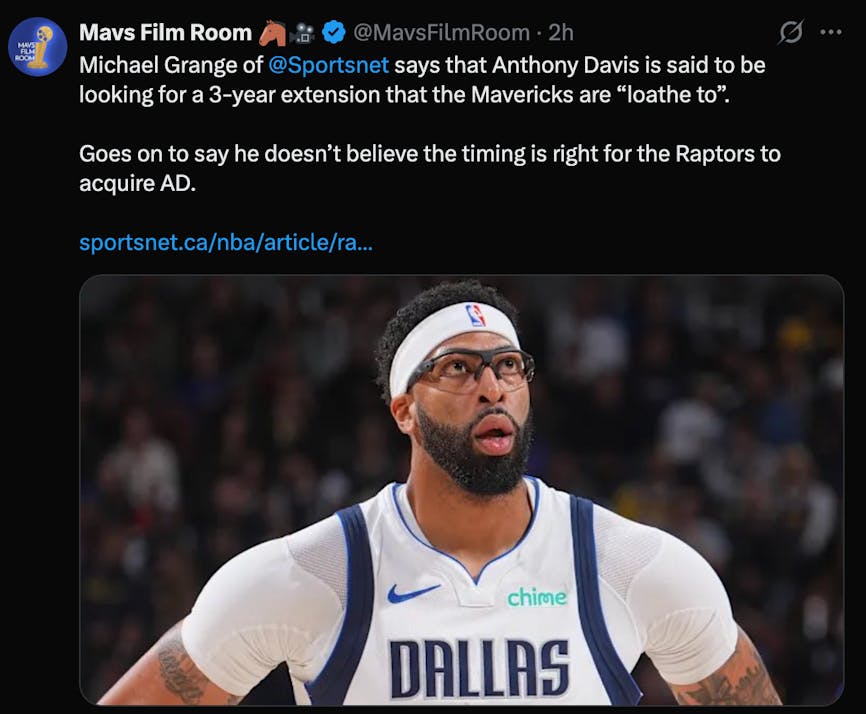Open the Mavs Film Room display name
866x714 pixels.
[166, 33]
